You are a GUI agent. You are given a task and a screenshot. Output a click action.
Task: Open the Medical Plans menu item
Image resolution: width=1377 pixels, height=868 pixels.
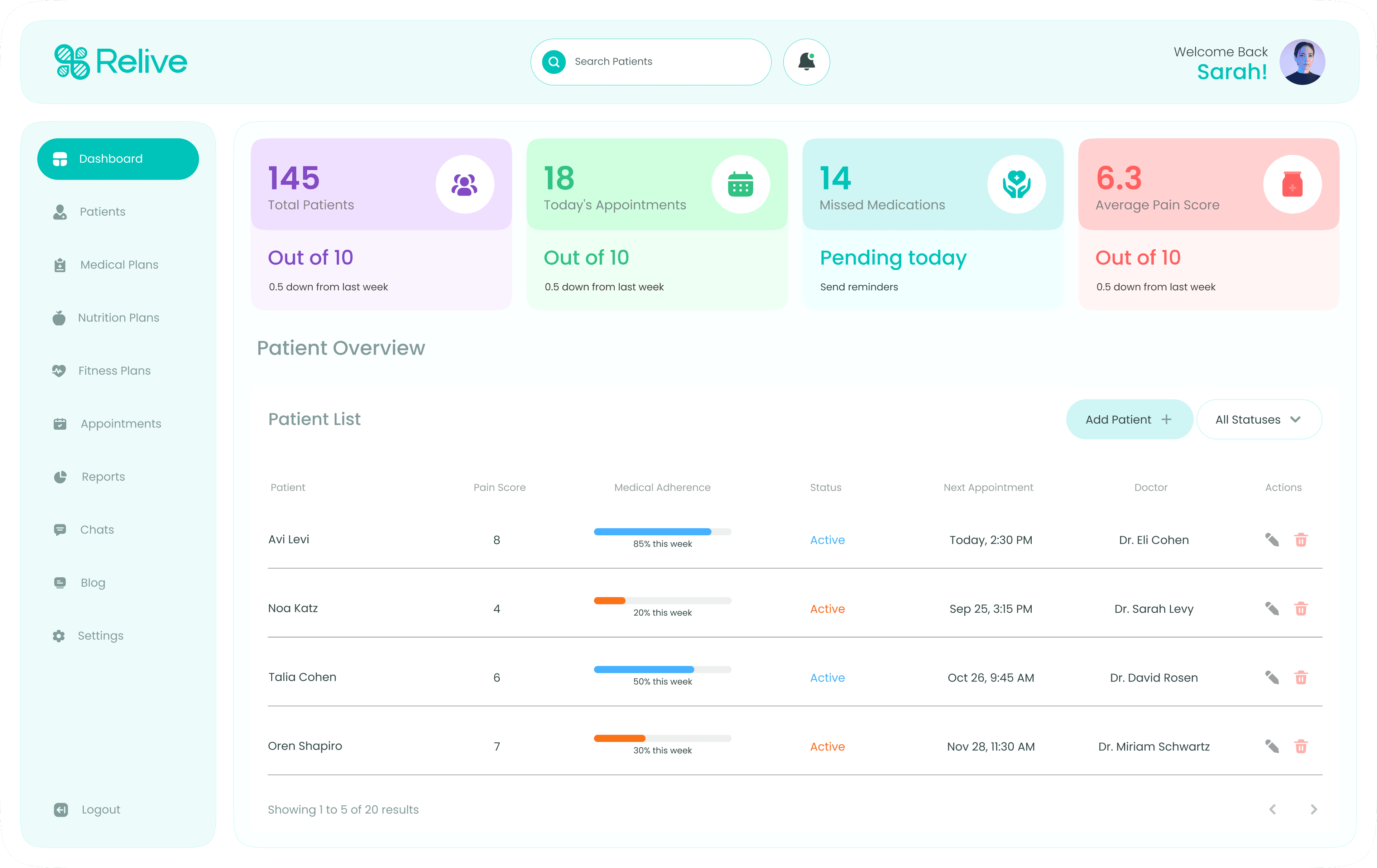click(119, 265)
